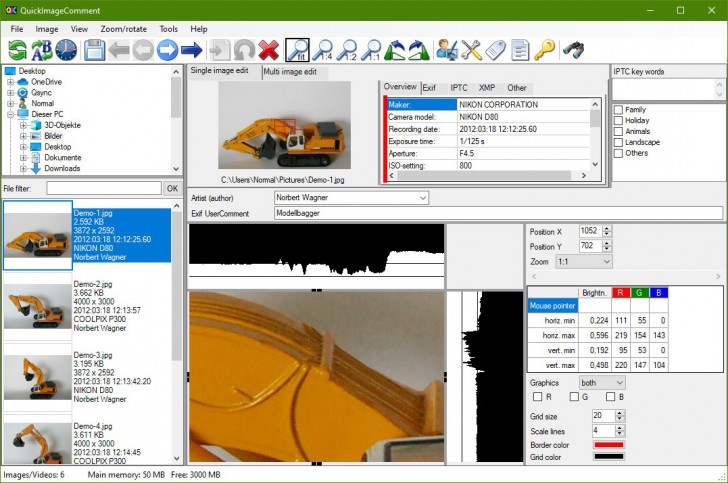Select the zoom 1:2 magnifier icon
Image resolution: width=728 pixels, height=483 pixels.
[346, 50]
